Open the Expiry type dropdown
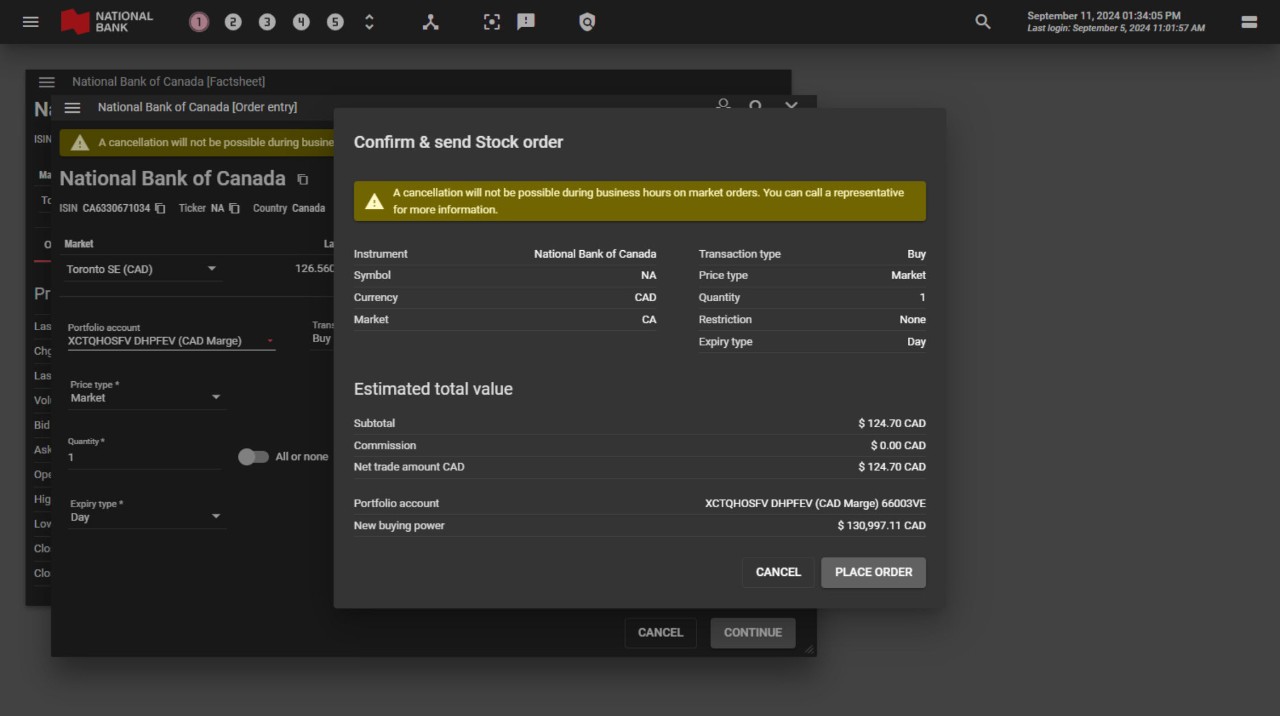 [x=146, y=517]
